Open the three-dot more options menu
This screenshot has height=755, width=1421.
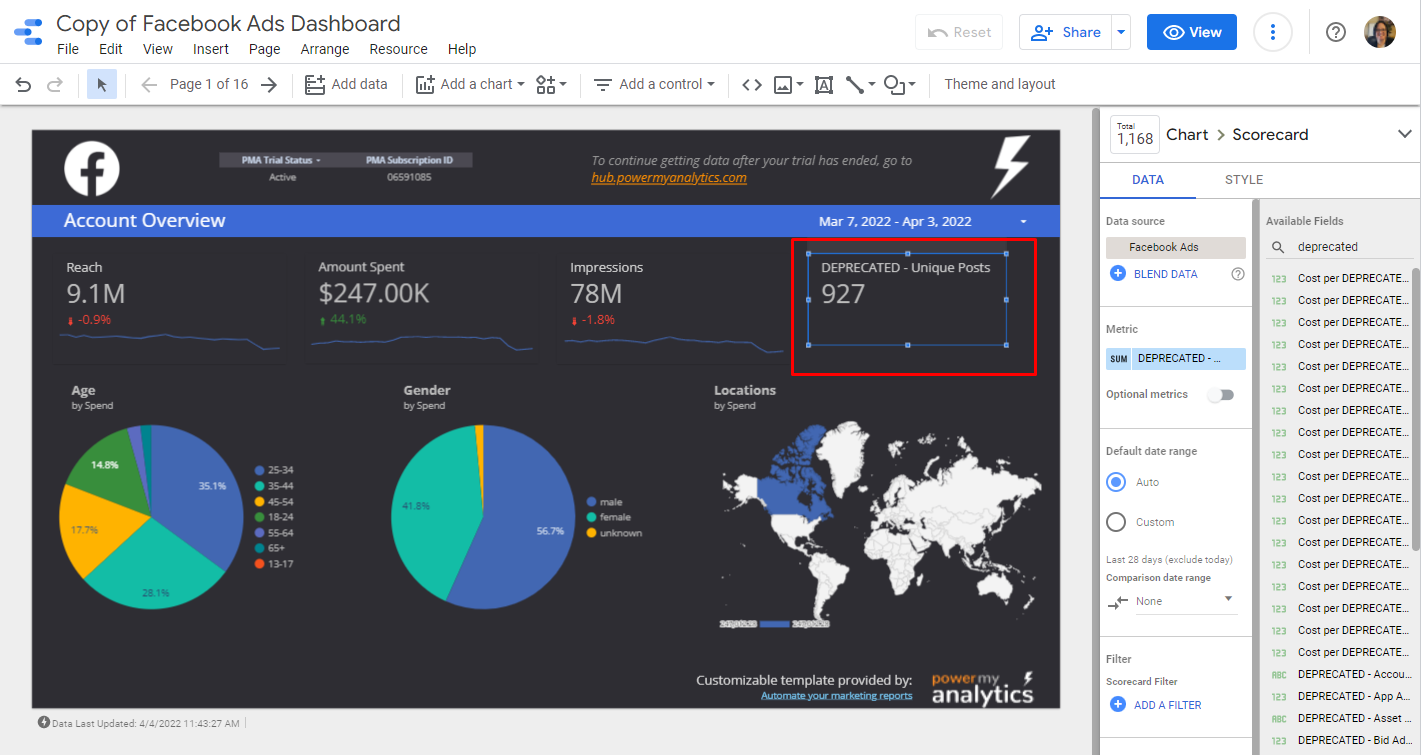[x=1272, y=32]
